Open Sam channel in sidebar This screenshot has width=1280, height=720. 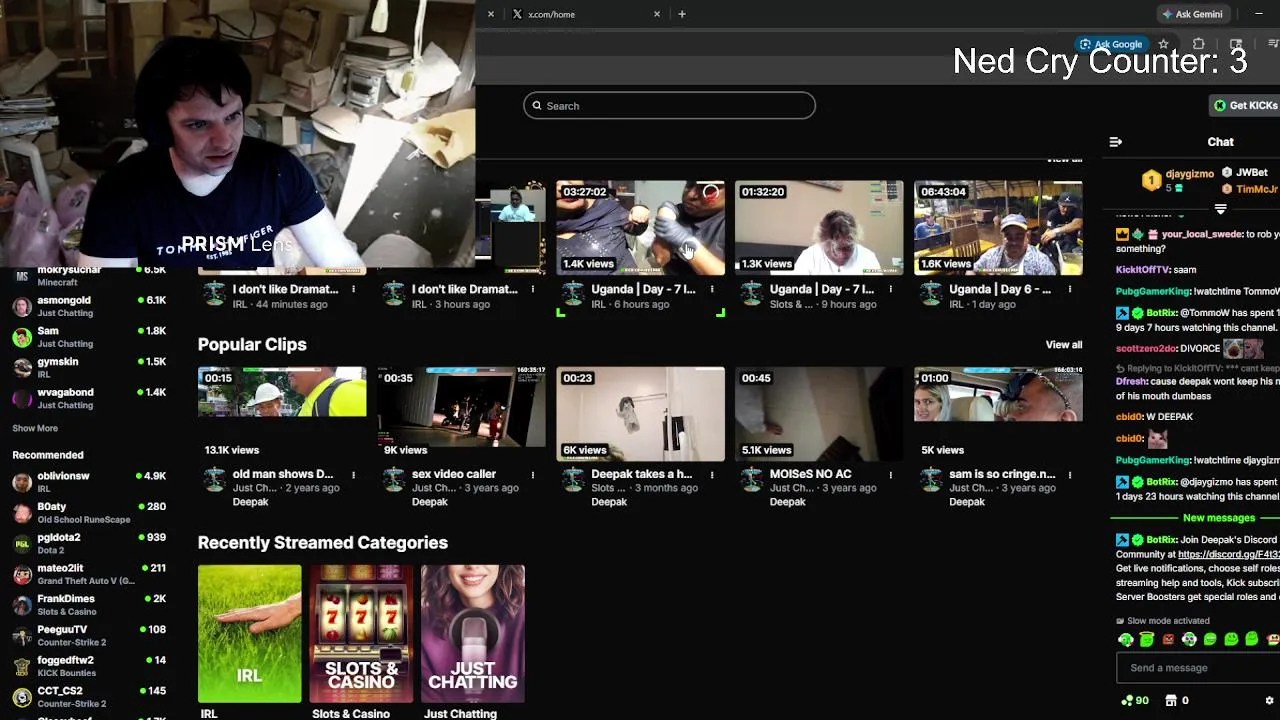tap(90, 337)
